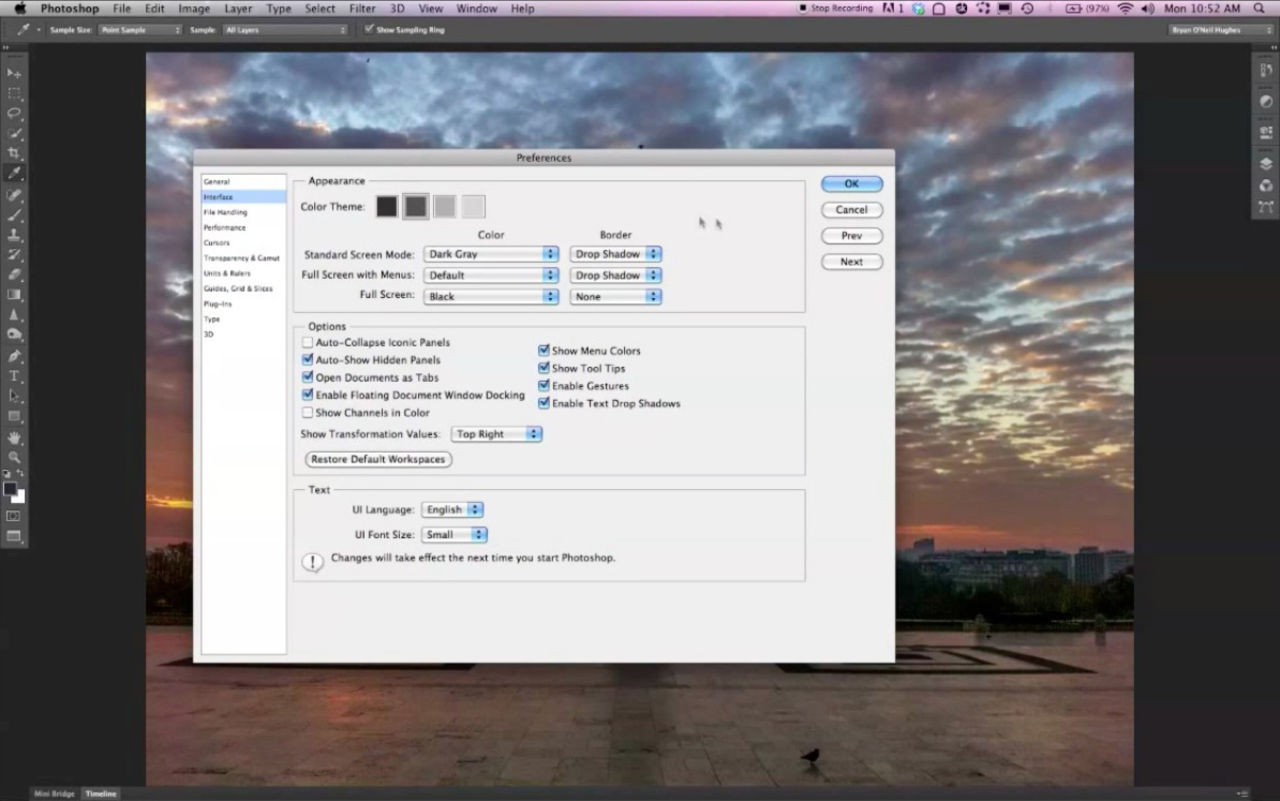Expand the UI Font Size dropdown
Viewport: 1280px width, 801px height.
tap(454, 535)
